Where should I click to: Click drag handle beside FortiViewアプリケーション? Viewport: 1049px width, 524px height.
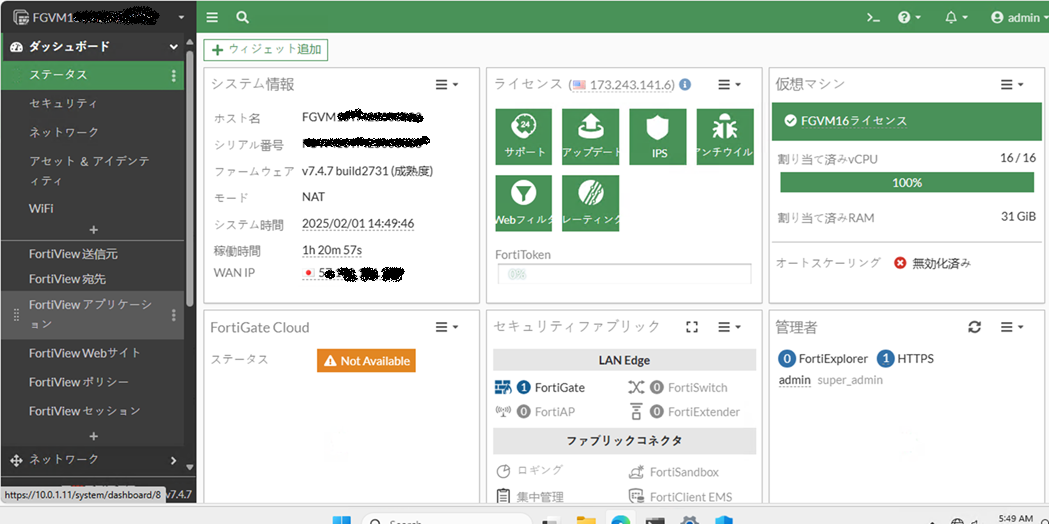(17, 315)
